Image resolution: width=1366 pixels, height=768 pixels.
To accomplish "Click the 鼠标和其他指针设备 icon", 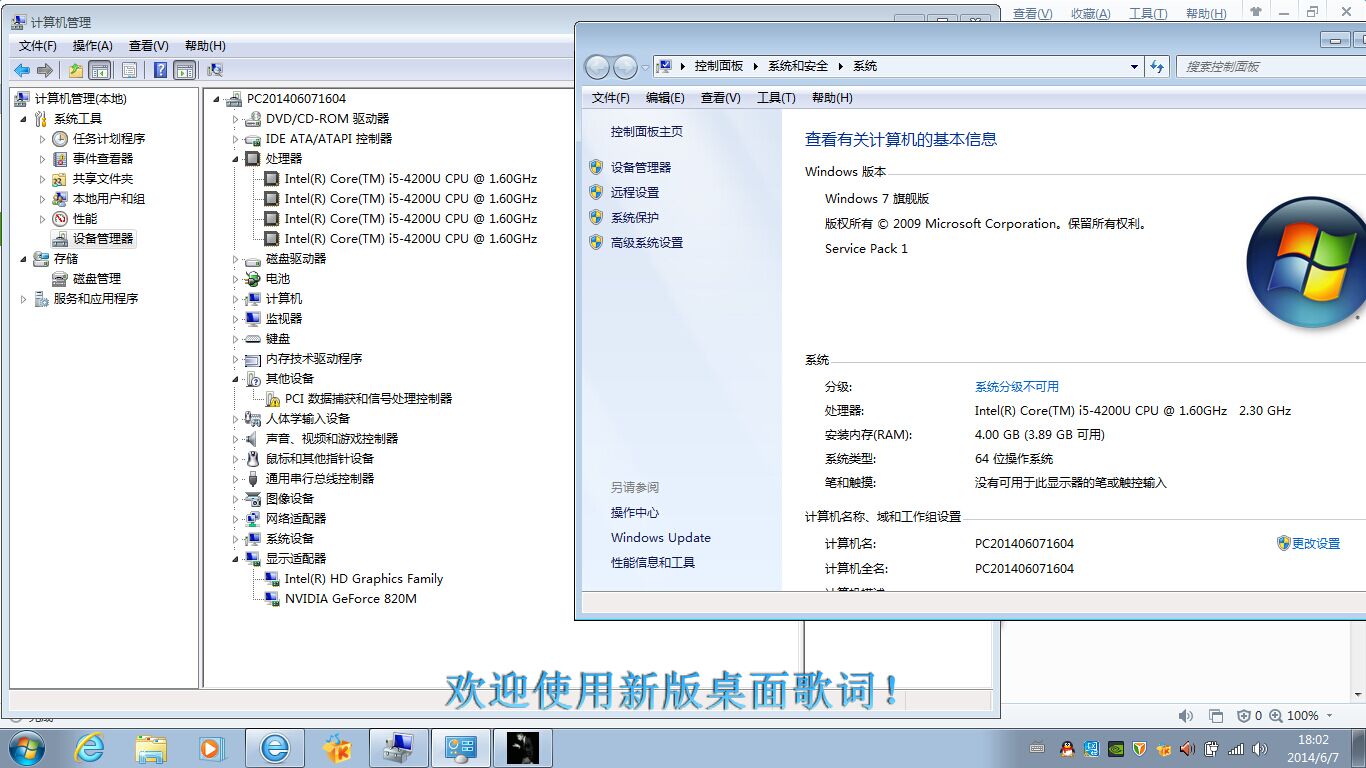I will click(253, 458).
